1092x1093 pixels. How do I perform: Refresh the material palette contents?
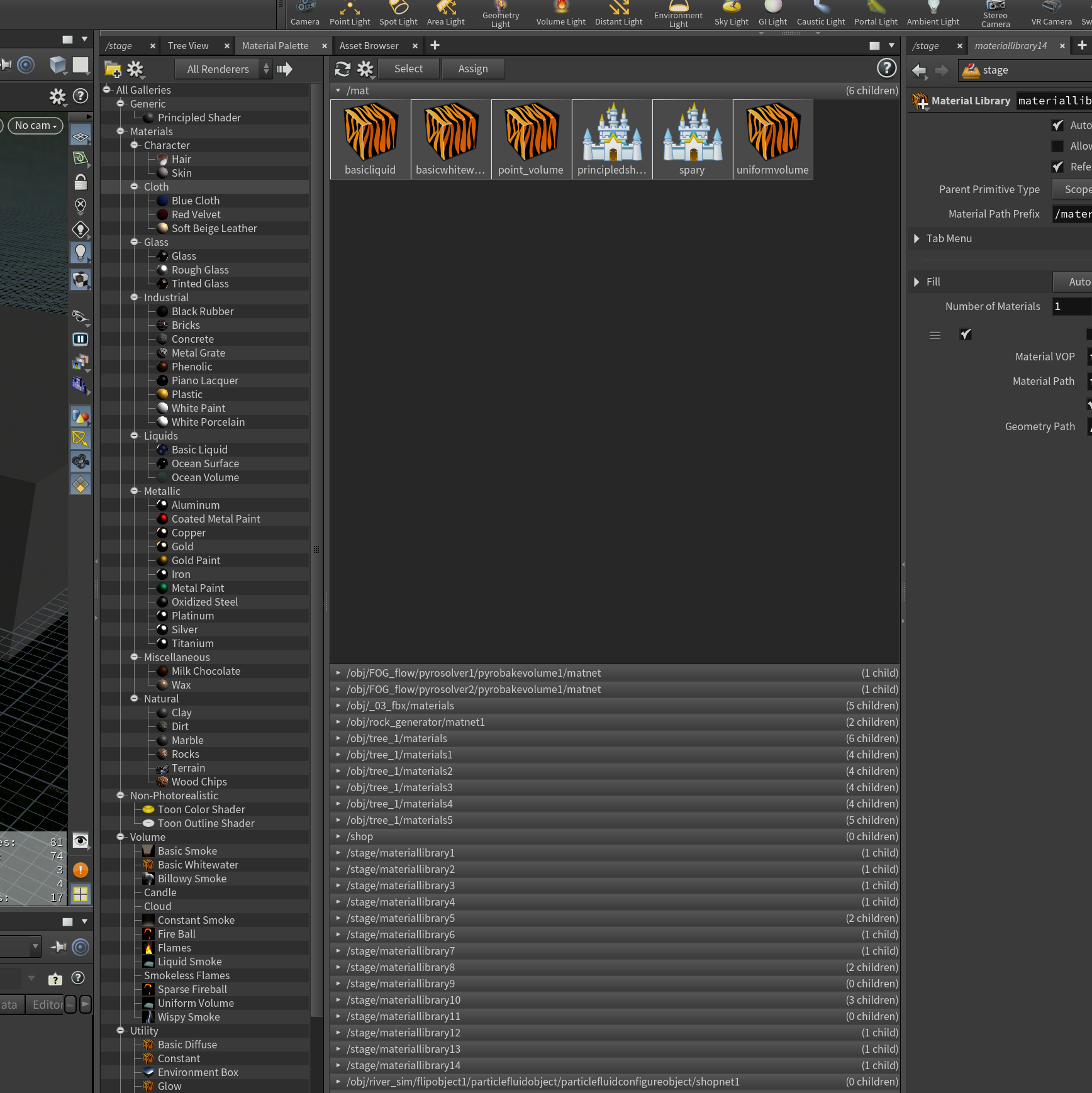click(x=342, y=69)
